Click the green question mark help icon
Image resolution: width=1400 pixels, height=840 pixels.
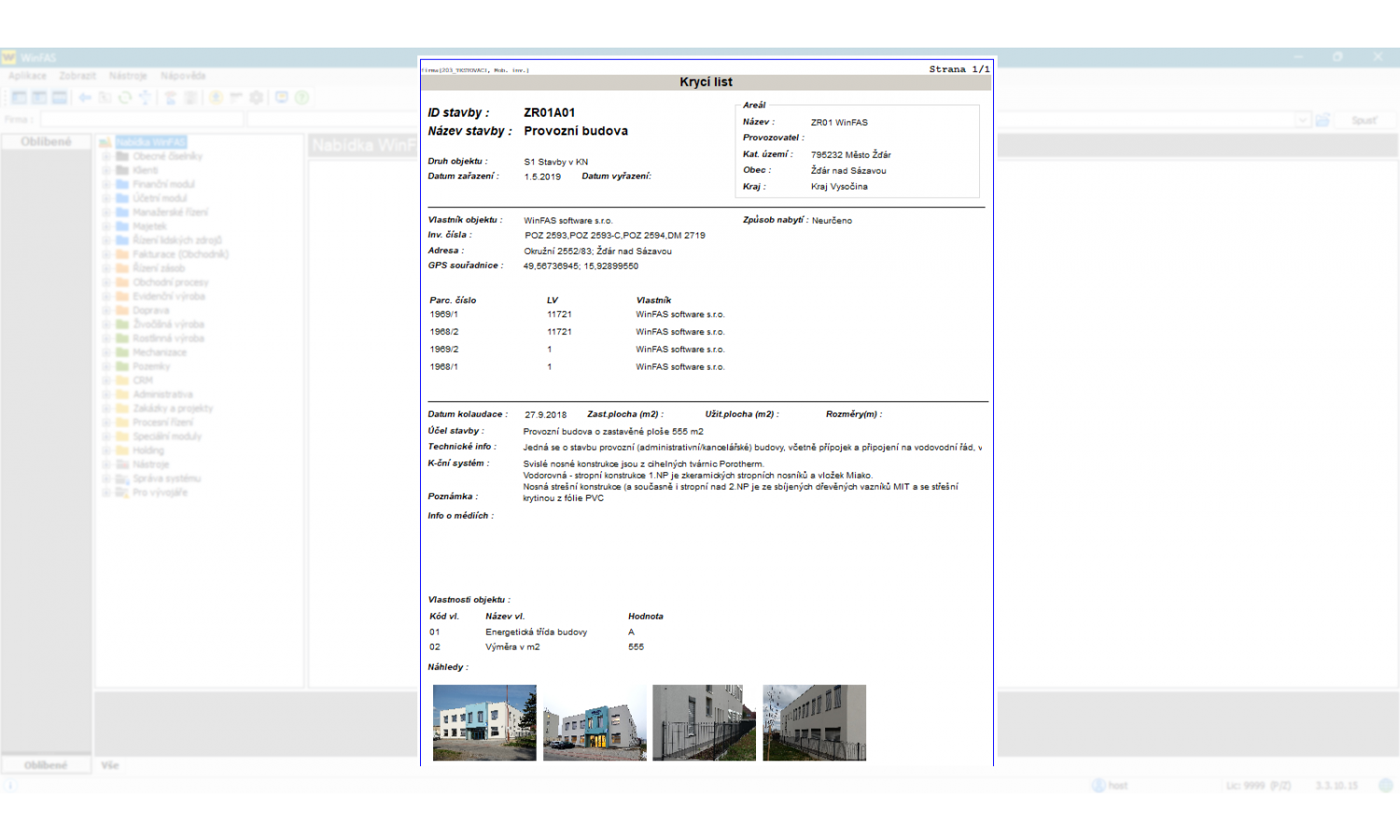(x=301, y=97)
